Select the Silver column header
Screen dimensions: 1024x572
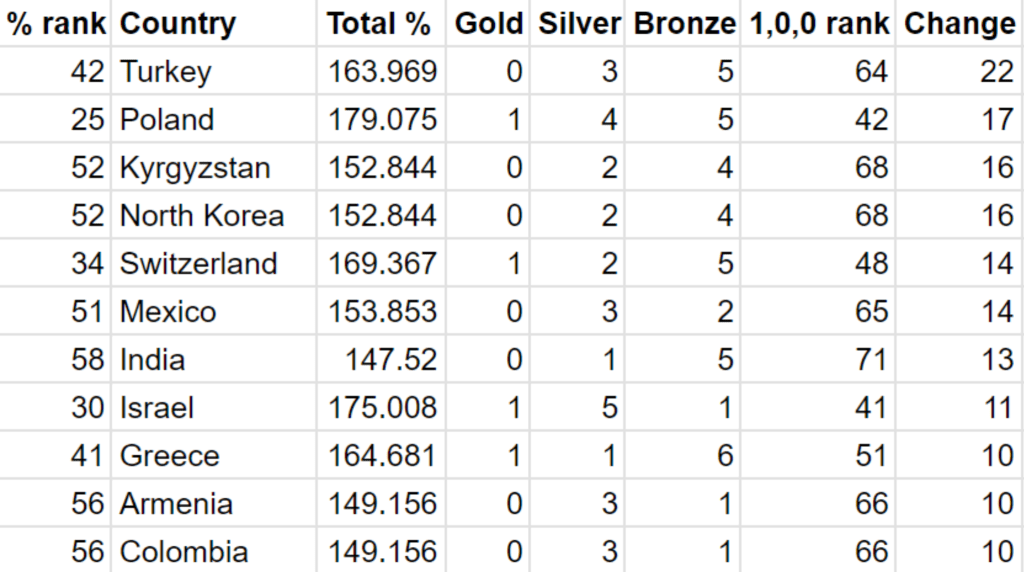[579, 24]
